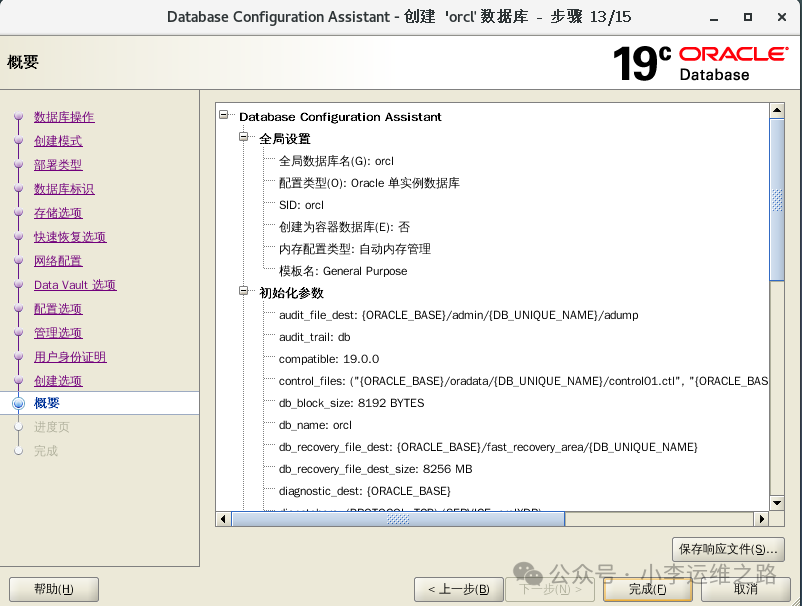The height and width of the screenshot is (606, 802).
Task: Go to the 创建模式 step
Action: coord(58,141)
